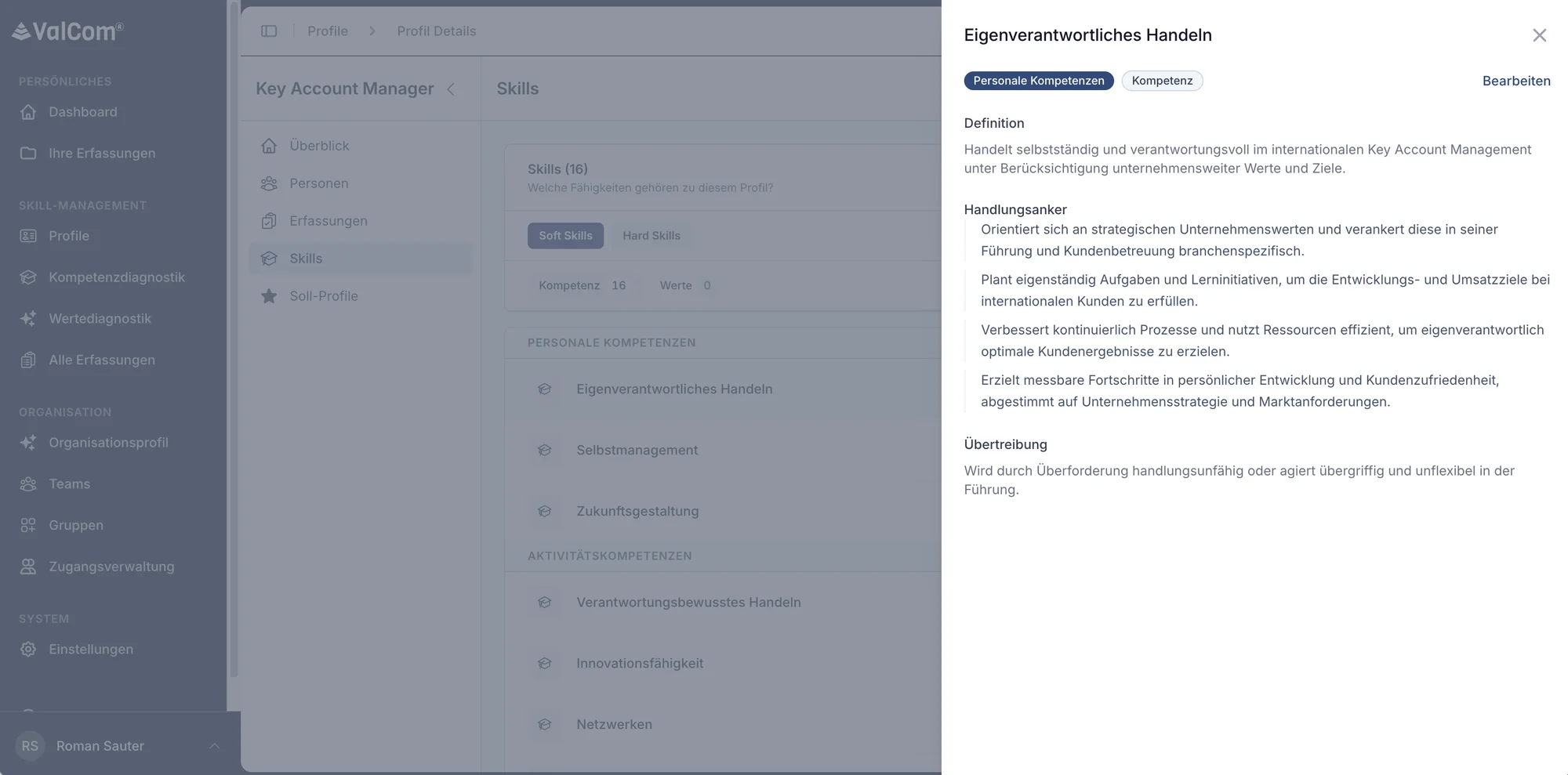Image resolution: width=1568 pixels, height=775 pixels.
Task: Open Einstellungen gear icon
Action: [x=28, y=649]
